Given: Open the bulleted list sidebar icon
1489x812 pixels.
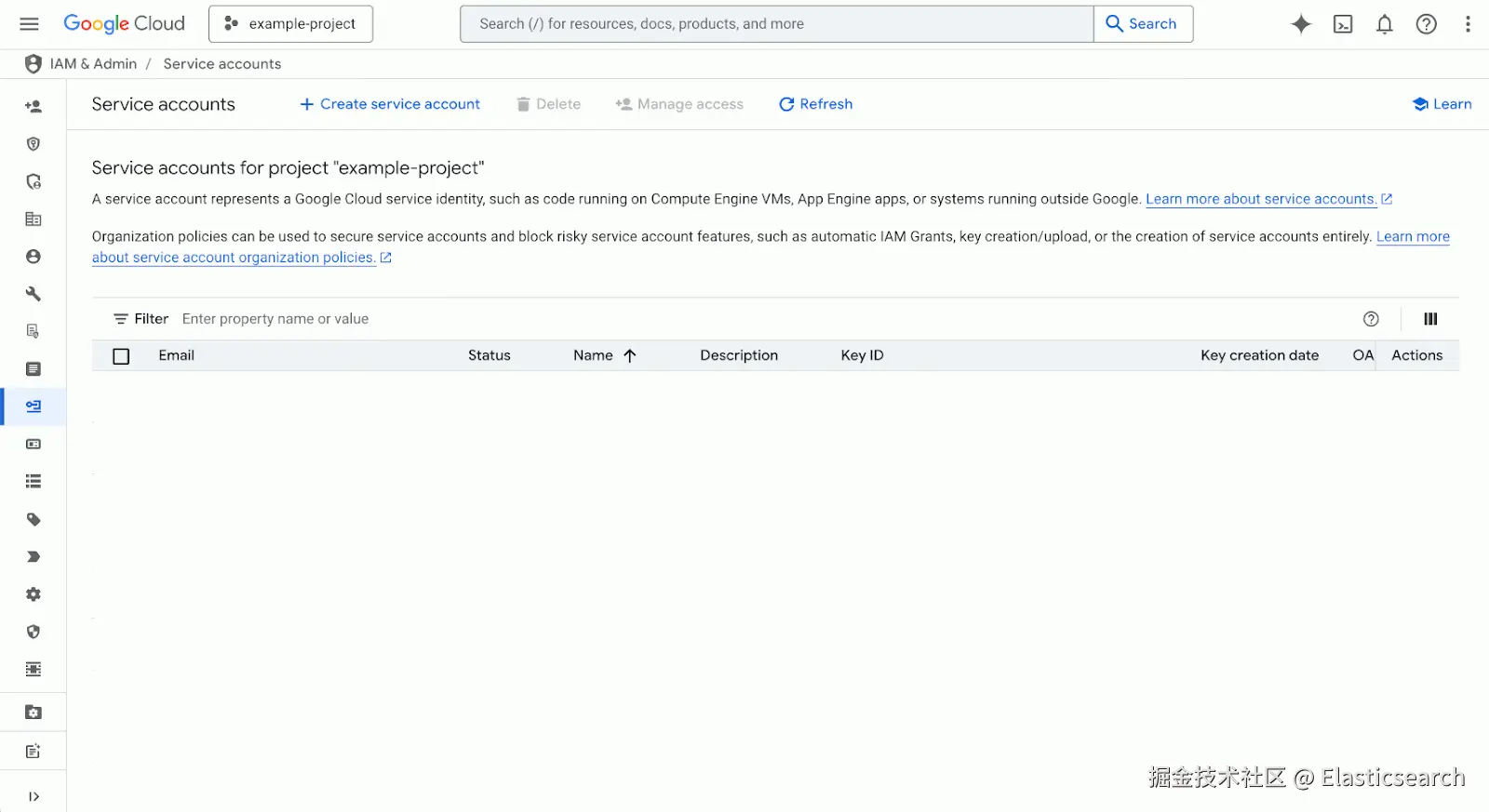Looking at the screenshot, I should click(x=34, y=482).
